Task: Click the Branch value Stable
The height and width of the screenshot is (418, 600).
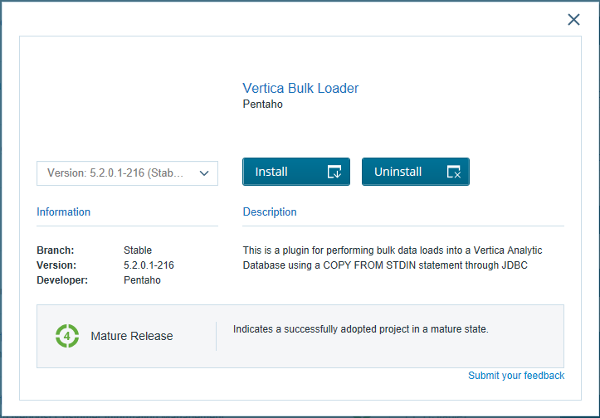Action: (x=137, y=250)
